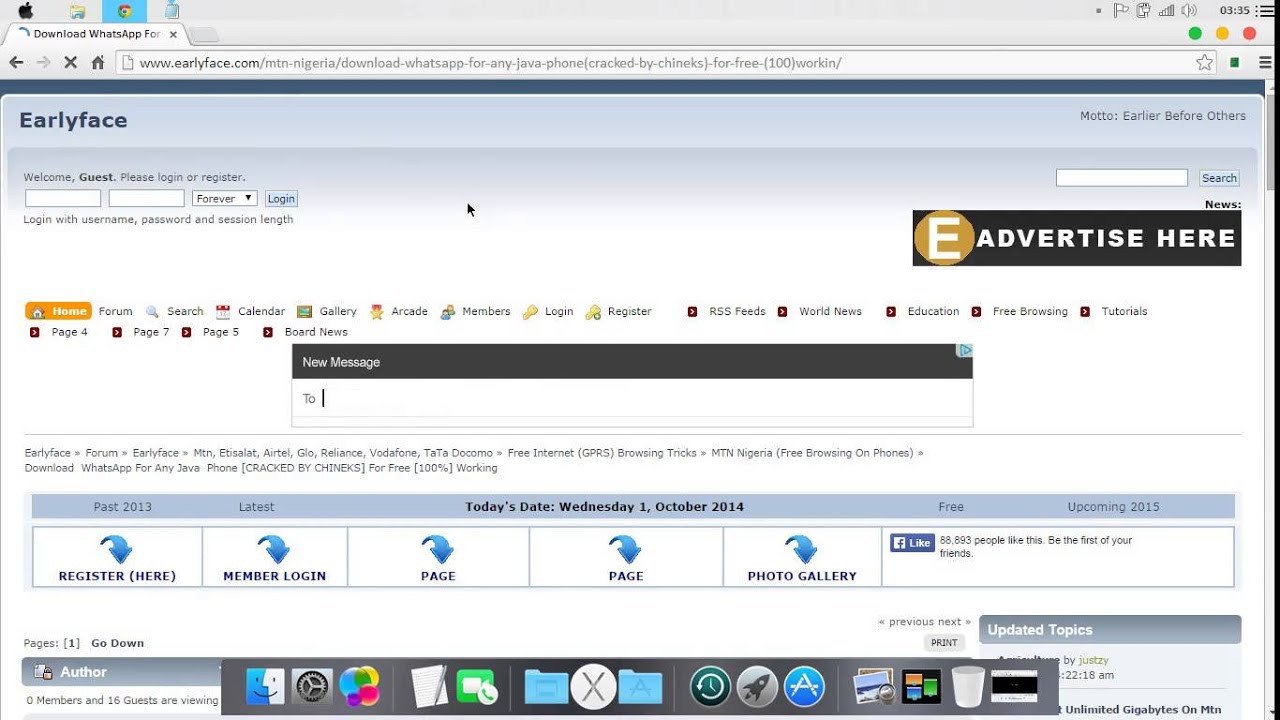Open Preview icon in dock

pos(873,687)
